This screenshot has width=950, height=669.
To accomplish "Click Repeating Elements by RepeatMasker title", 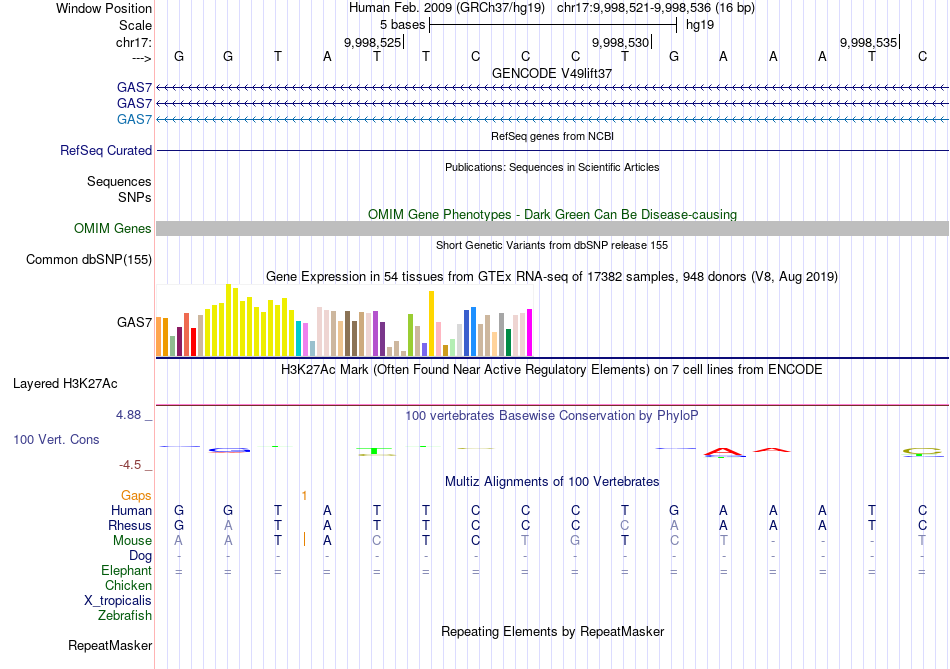I will tap(552, 631).
